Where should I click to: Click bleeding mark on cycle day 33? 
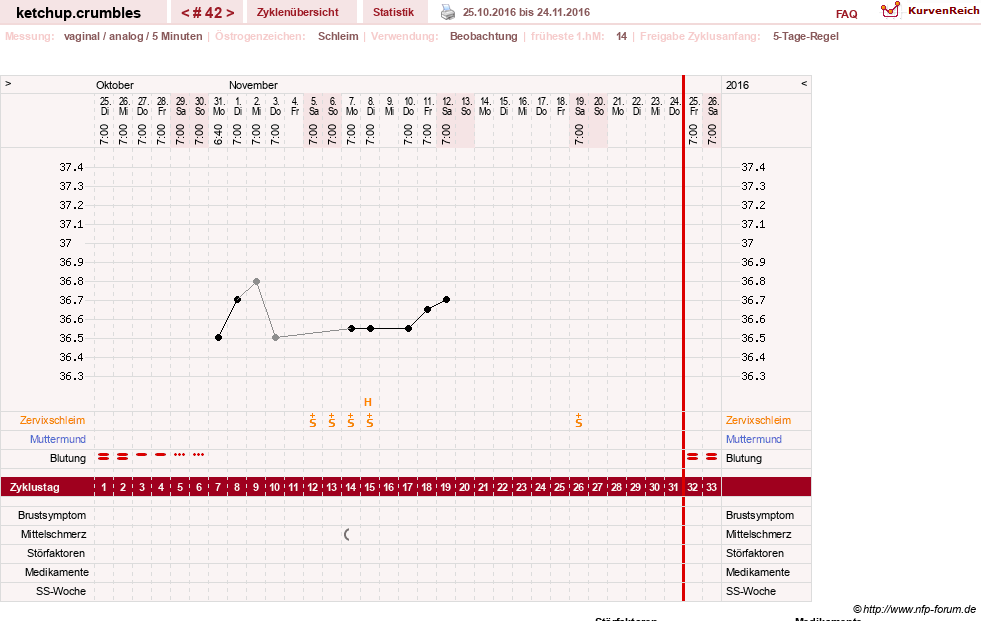[x=711, y=457]
